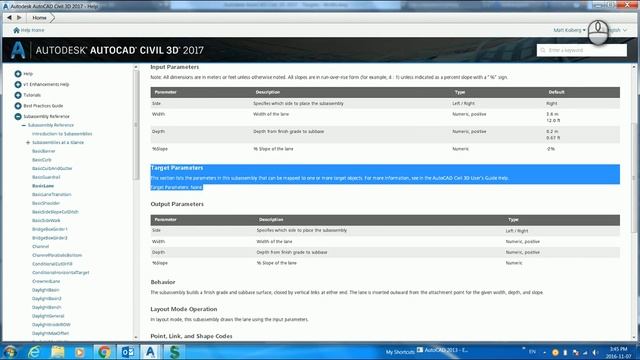
Task: Expand V1 Enhancements Help node
Action: pyautogui.click(x=18, y=84)
